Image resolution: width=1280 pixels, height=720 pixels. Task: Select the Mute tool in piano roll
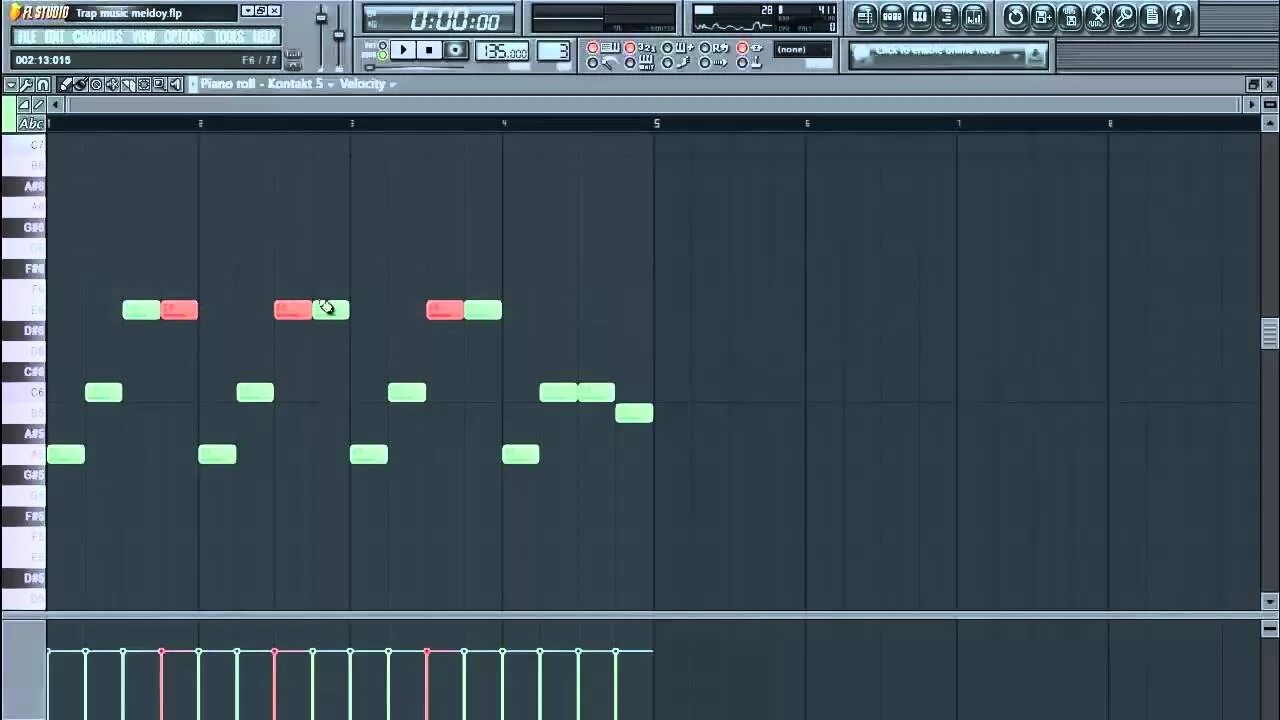(x=112, y=84)
